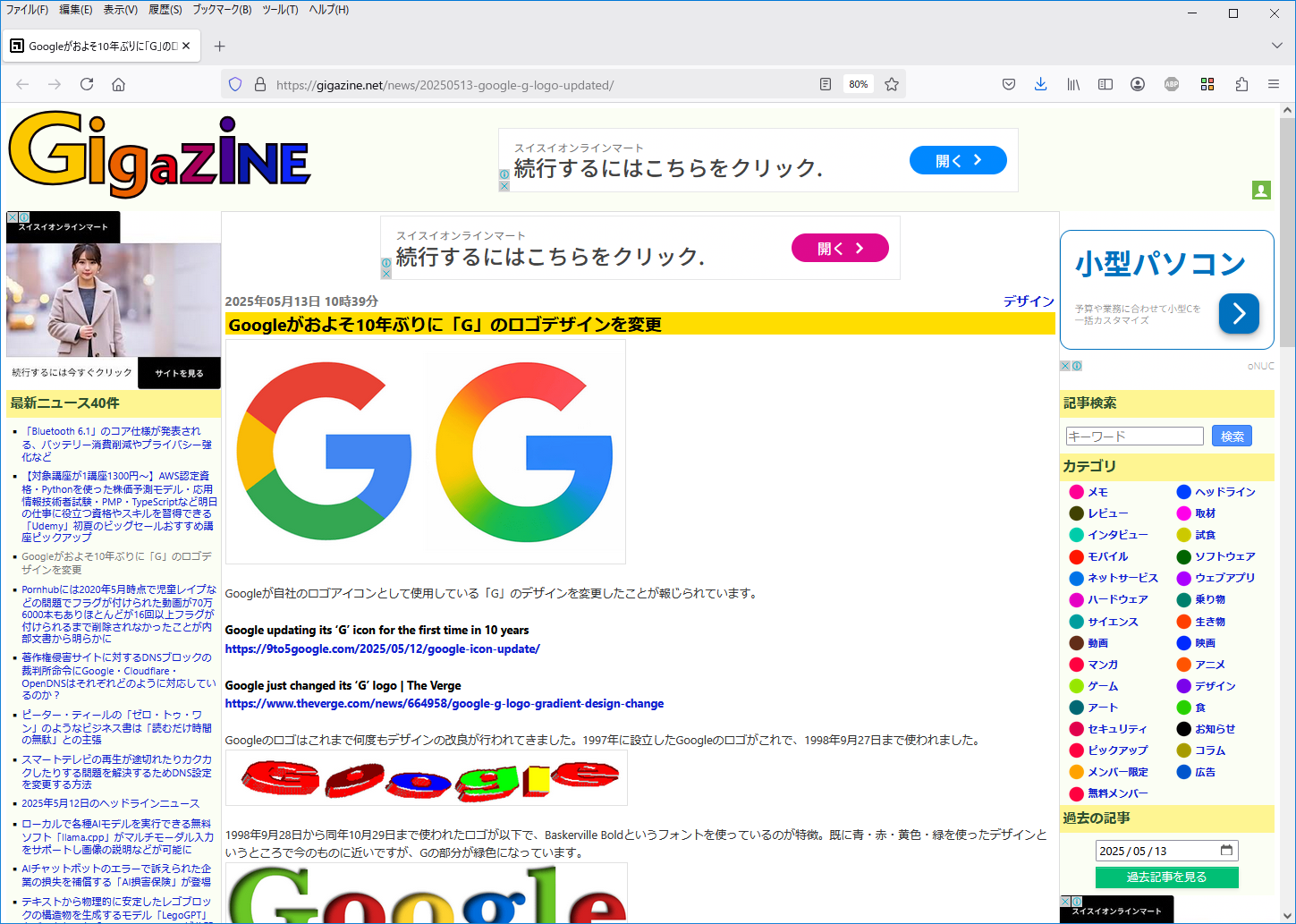Click the pink 開く ad button
Viewport: 1296px width, 924px height.
pos(840,248)
